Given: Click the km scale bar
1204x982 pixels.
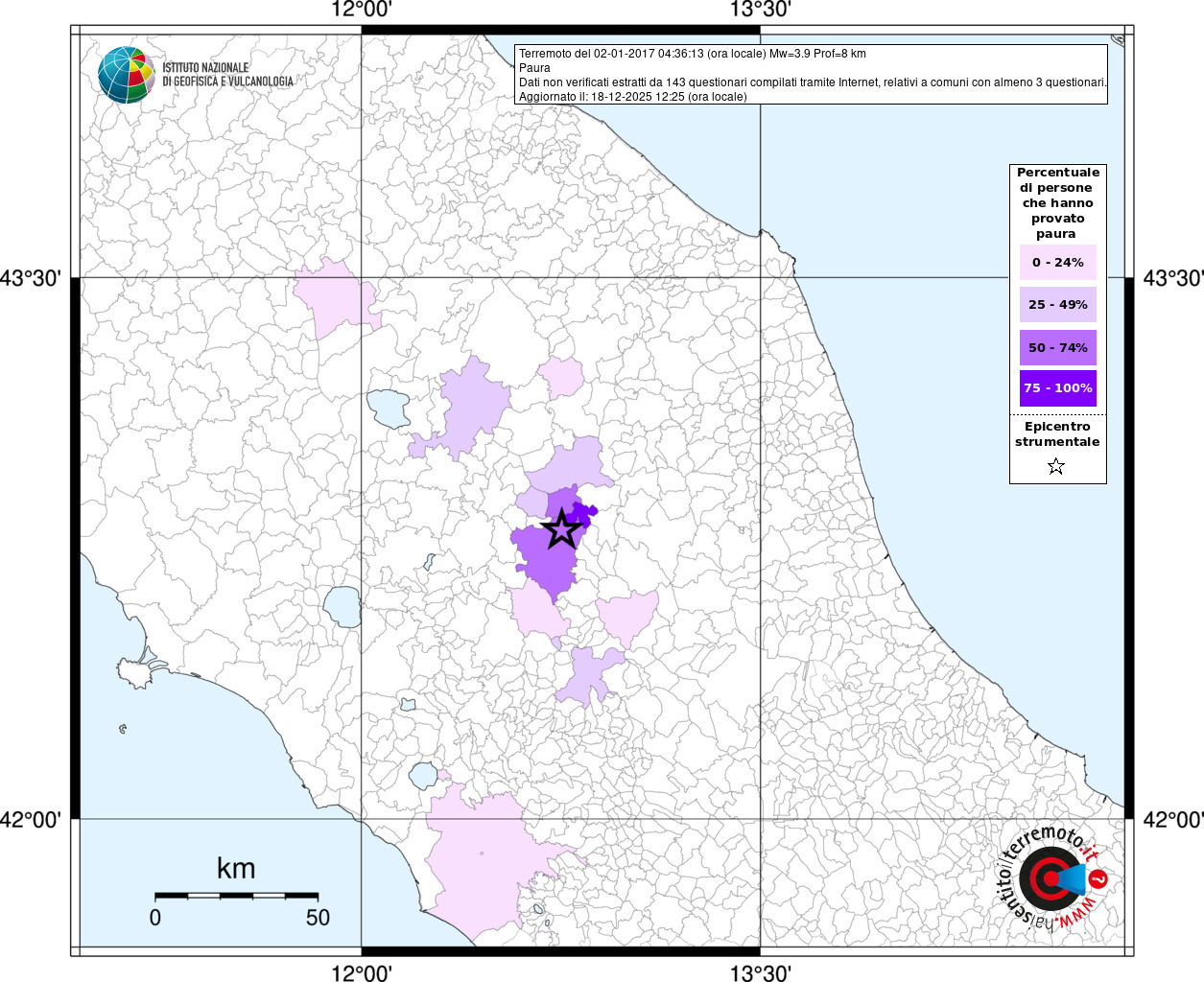Looking at the screenshot, I should tap(236, 896).
